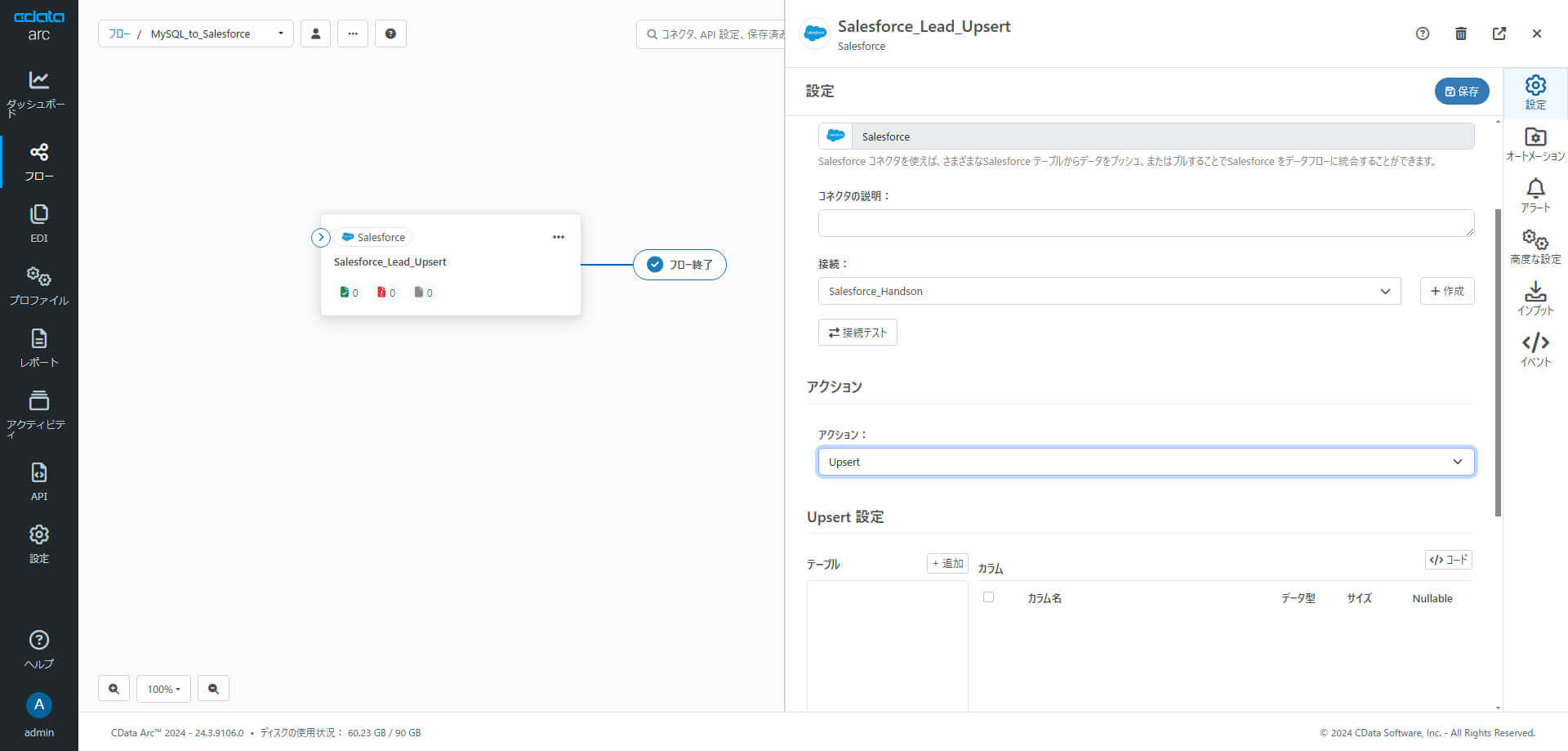
Task: Open the Salesforce node's three-dot menu
Action: tap(559, 237)
